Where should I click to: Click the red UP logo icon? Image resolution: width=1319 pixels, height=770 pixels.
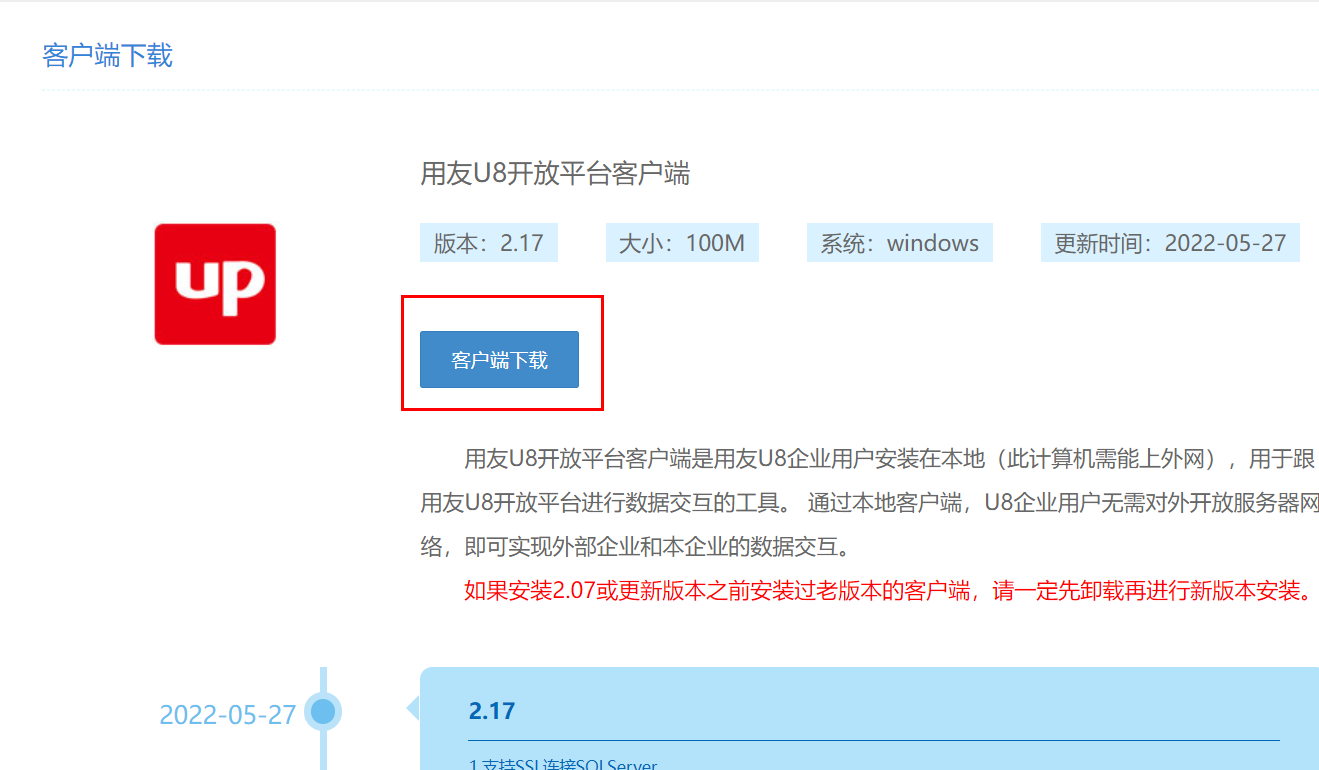[x=215, y=284]
